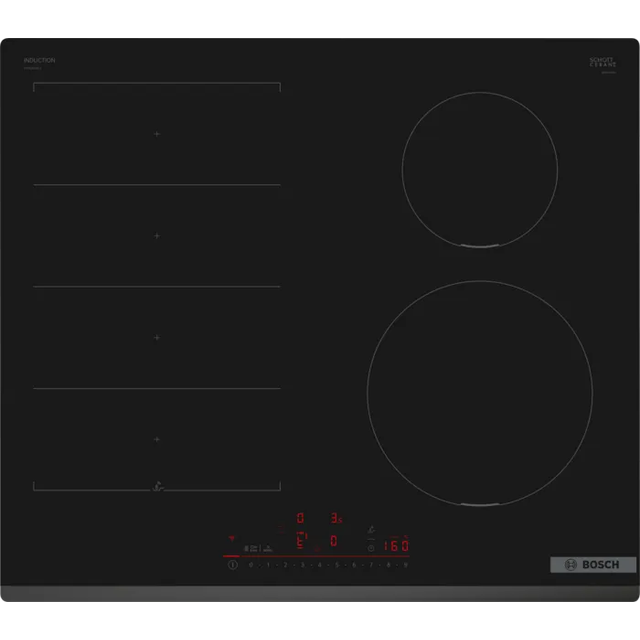Click the Bosch logo badge

click(593, 565)
